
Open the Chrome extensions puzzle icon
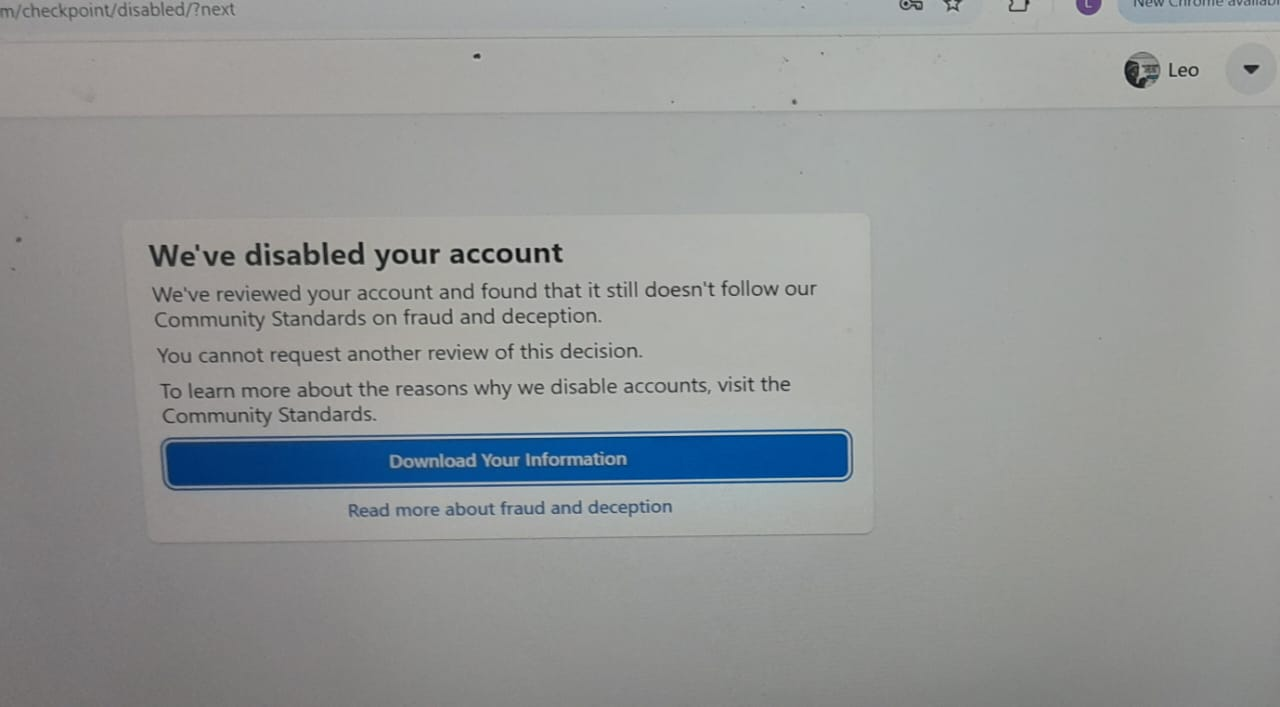1018,5
